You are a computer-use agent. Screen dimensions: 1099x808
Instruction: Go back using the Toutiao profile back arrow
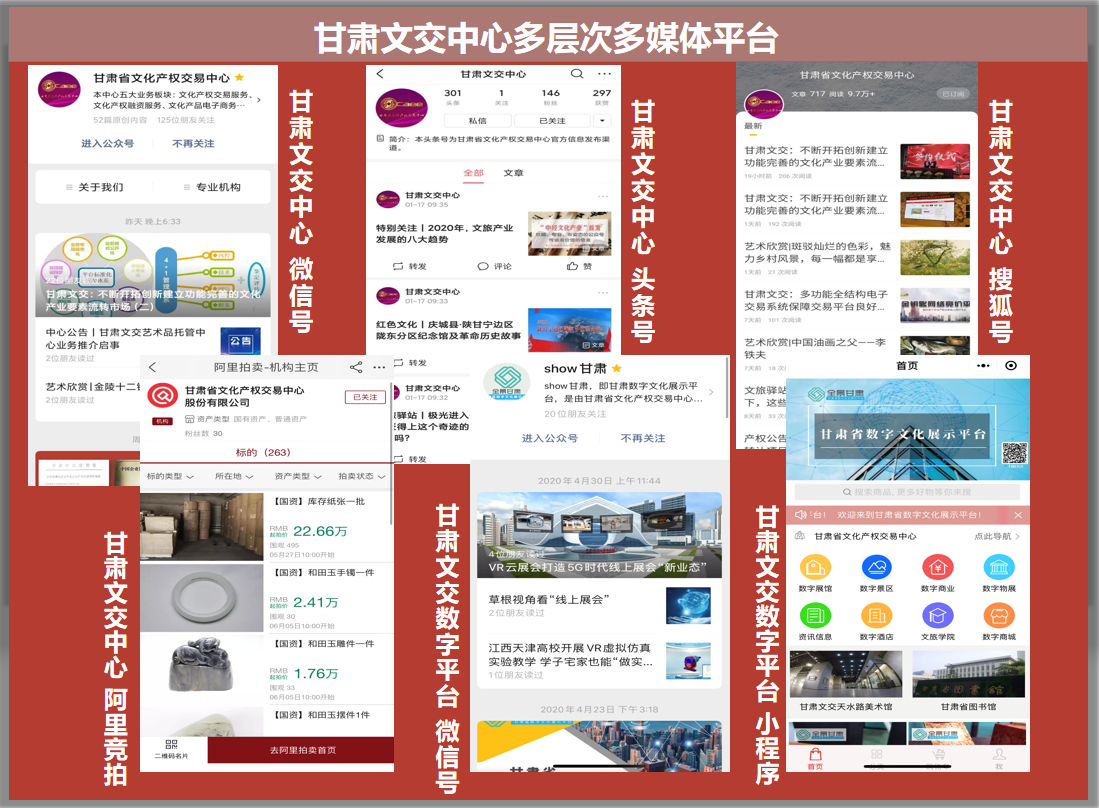click(380, 74)
